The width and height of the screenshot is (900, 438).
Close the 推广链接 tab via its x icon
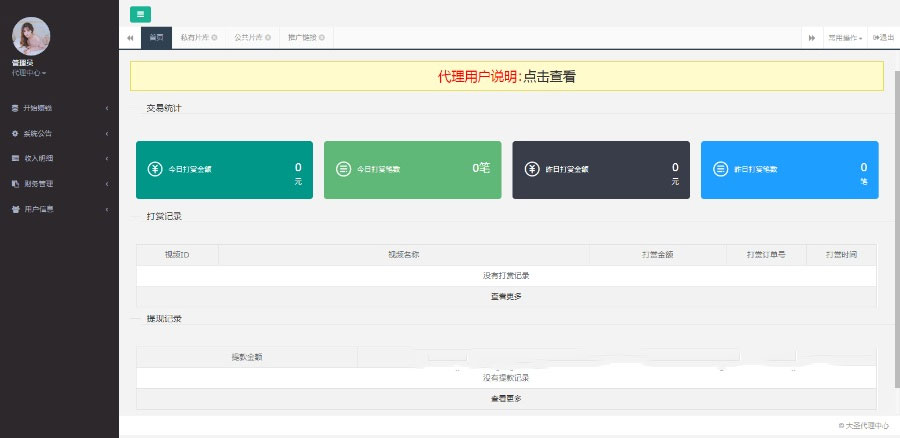coord(323,38)
